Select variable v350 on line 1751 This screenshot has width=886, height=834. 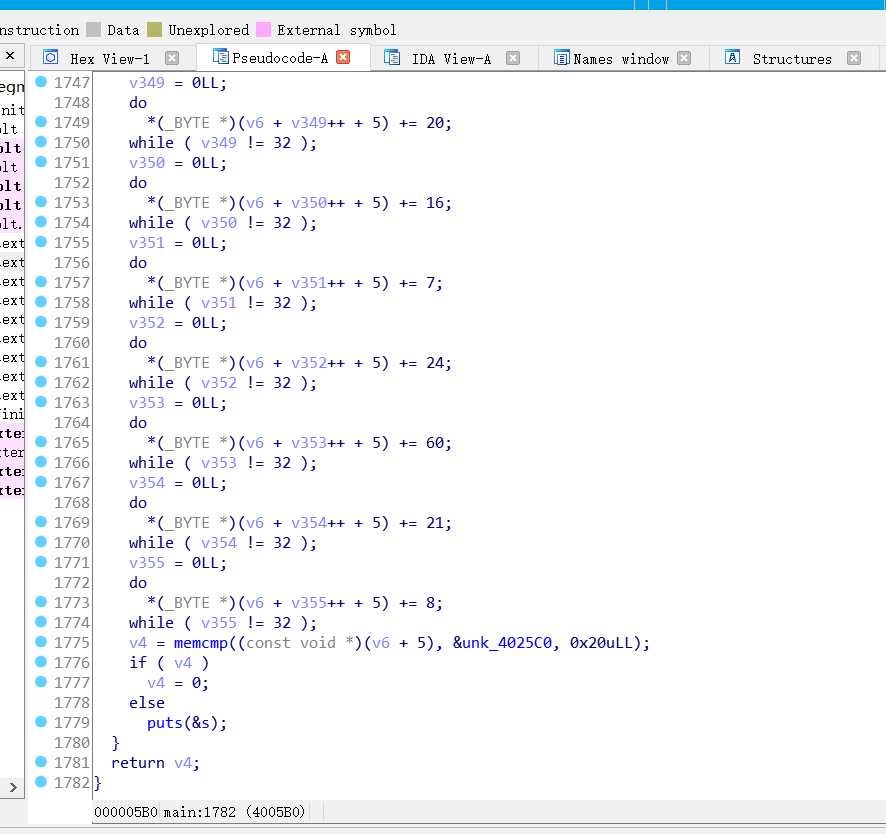pyautogui.click(x=147, y=163)
